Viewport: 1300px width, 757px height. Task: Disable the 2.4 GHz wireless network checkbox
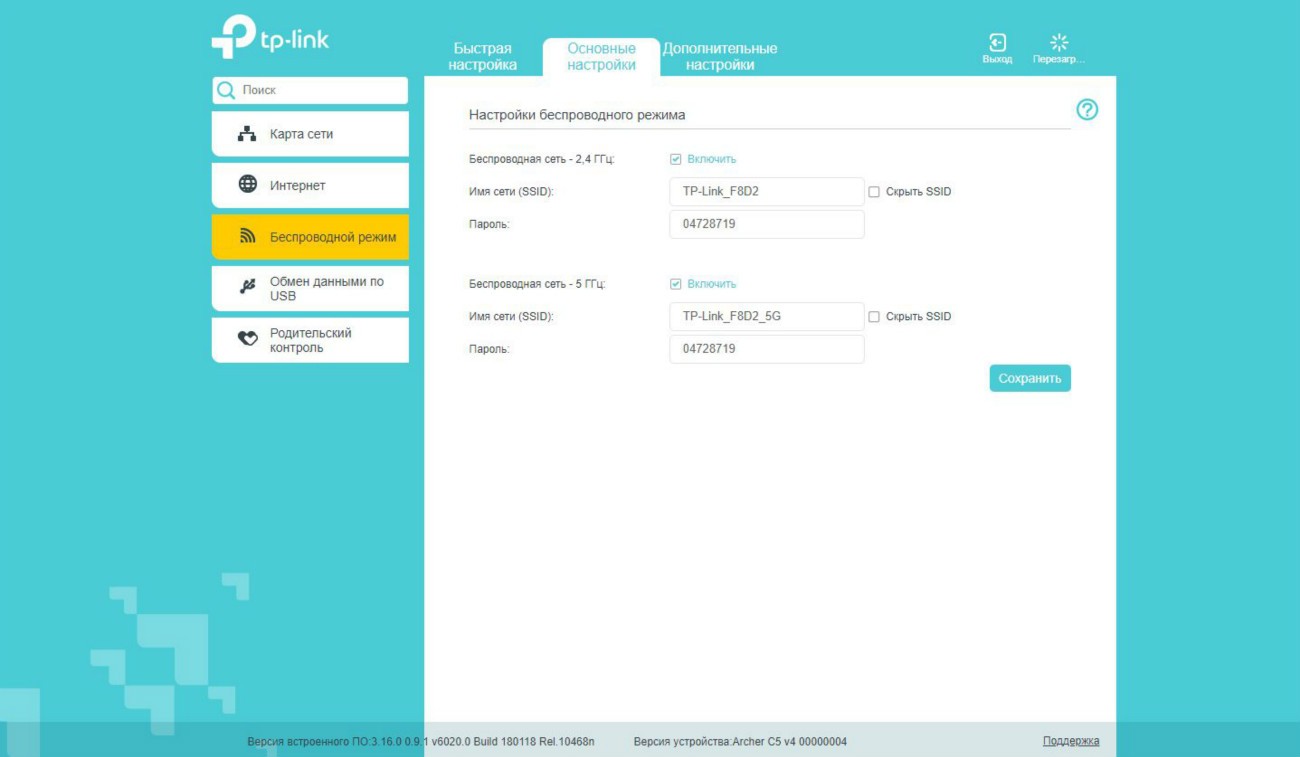[676, 159]
